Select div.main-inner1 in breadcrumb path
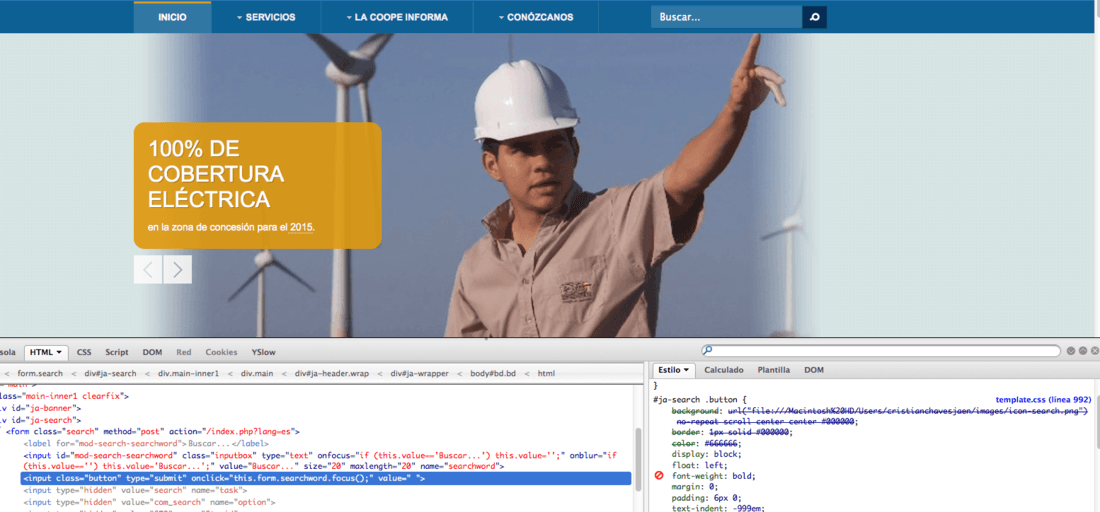 [188, 374]
